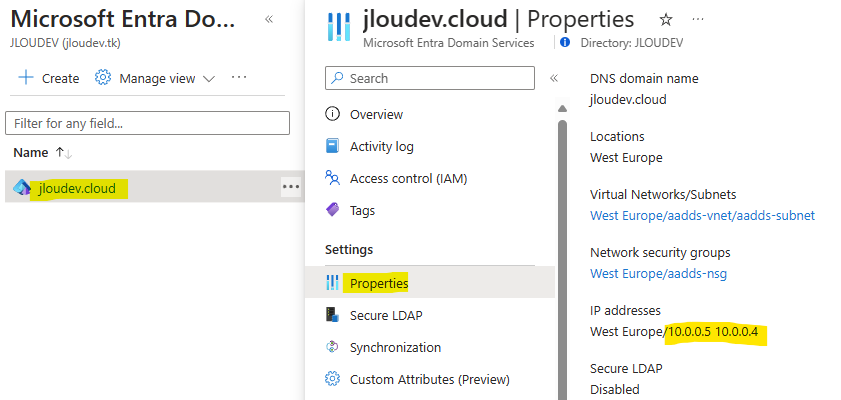This screenshot has height=400, width=841.
Task: Open the Overview menu item
Action: 376,114
